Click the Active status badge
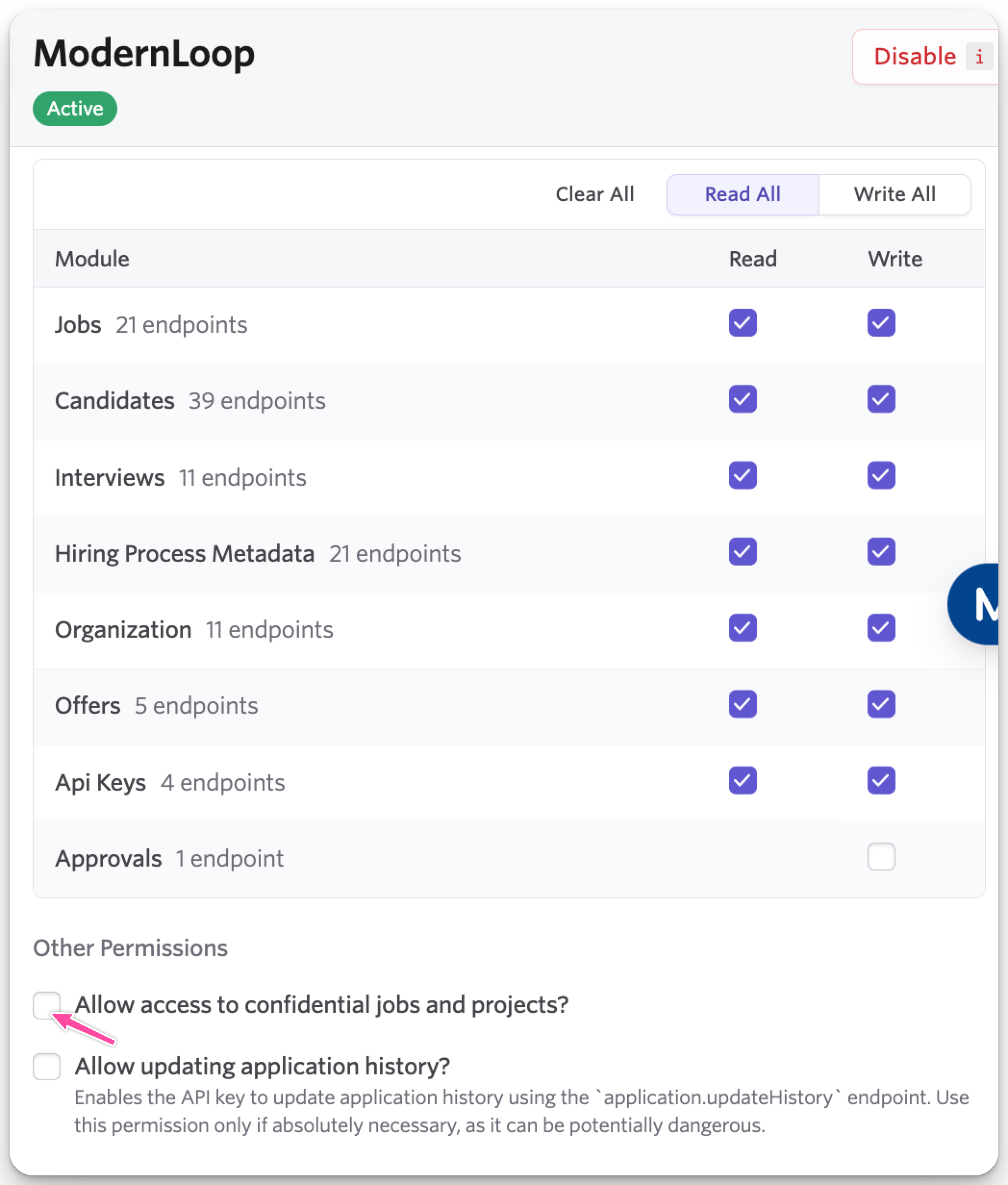Screen dimensions: 1008x1185 [x=75, y=109]
